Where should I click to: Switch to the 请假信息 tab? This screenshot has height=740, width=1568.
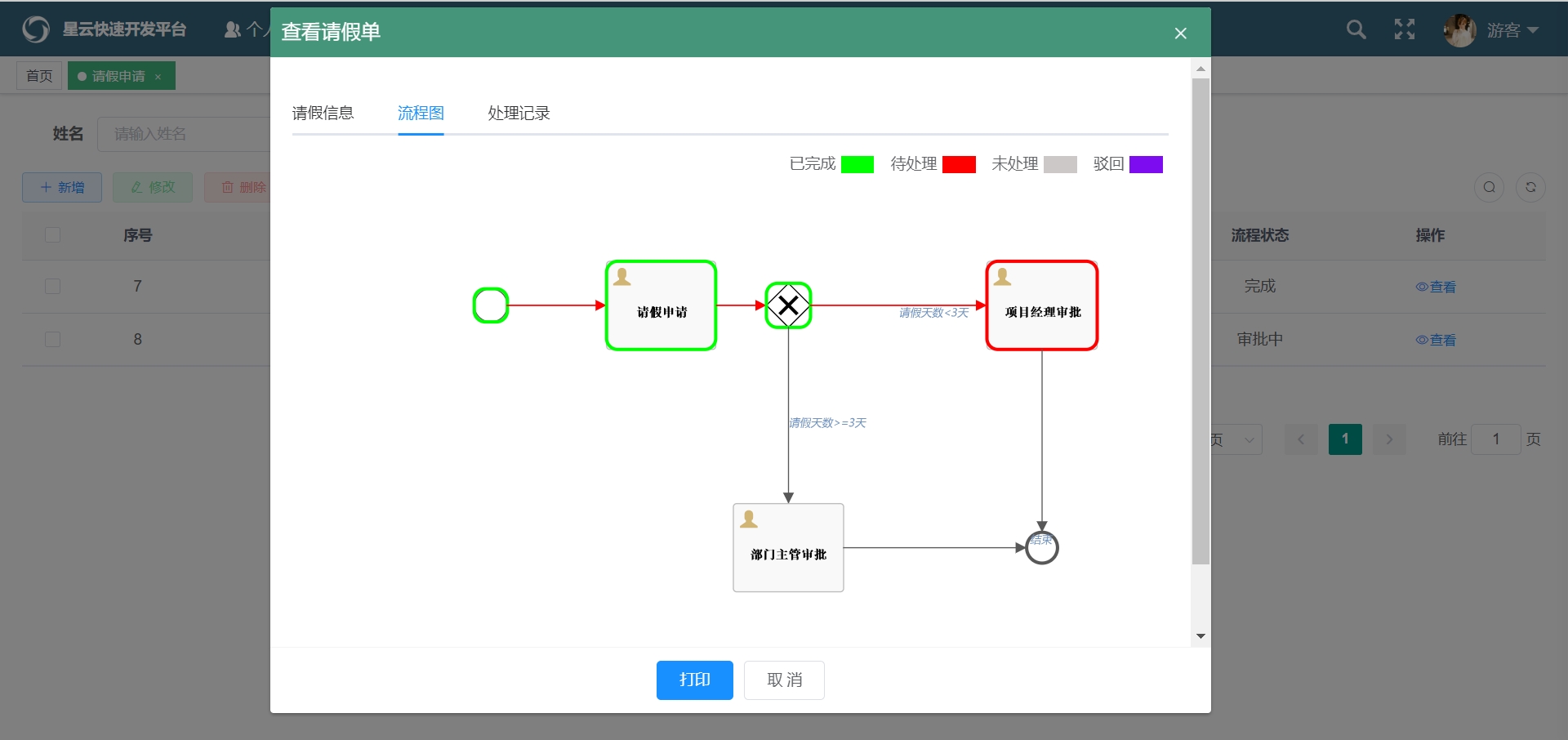(x=323, y=114)
